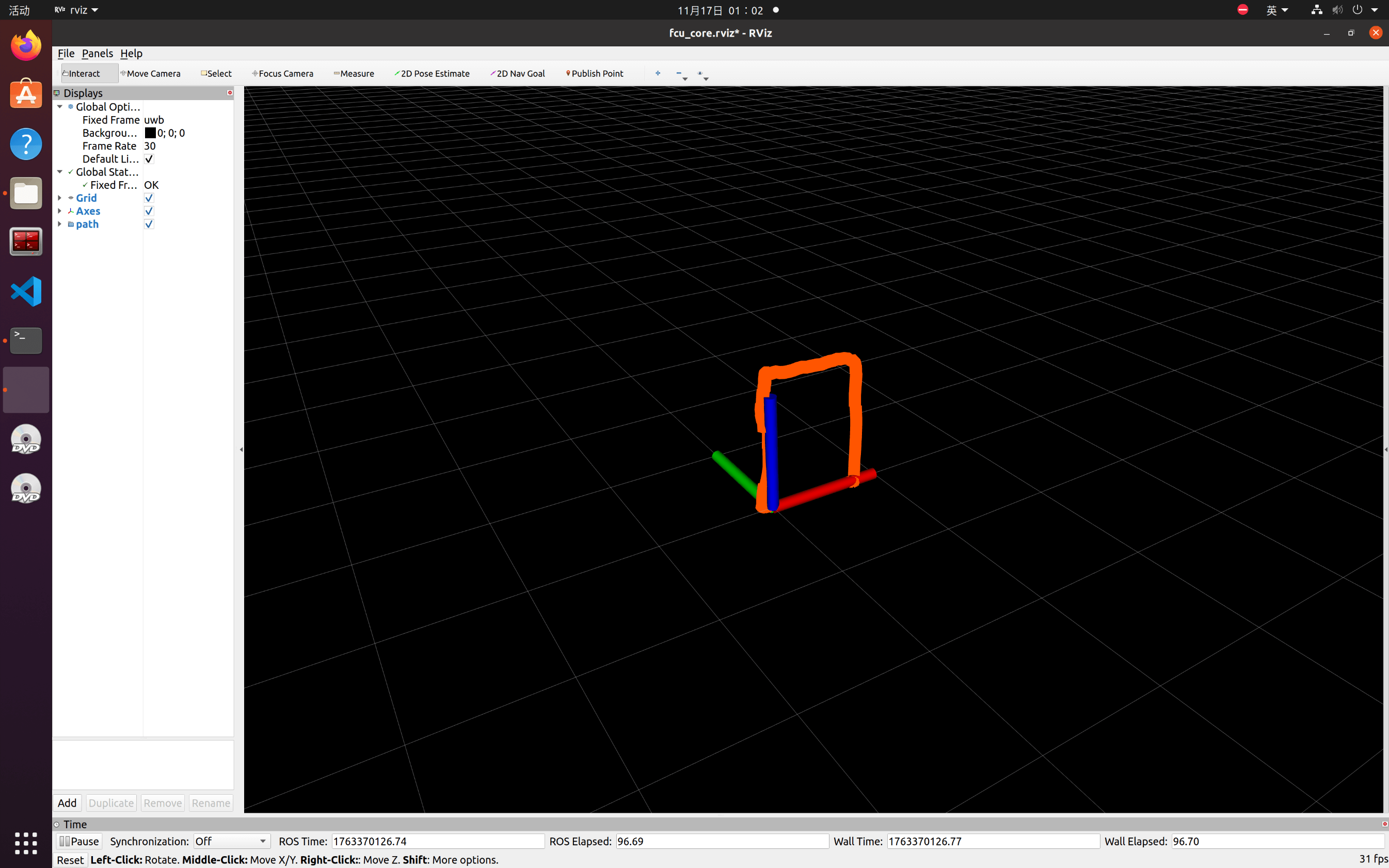The image size is (1389, 868).
Task: Click the ROS Elapsed field
Action: pos(722,841)
